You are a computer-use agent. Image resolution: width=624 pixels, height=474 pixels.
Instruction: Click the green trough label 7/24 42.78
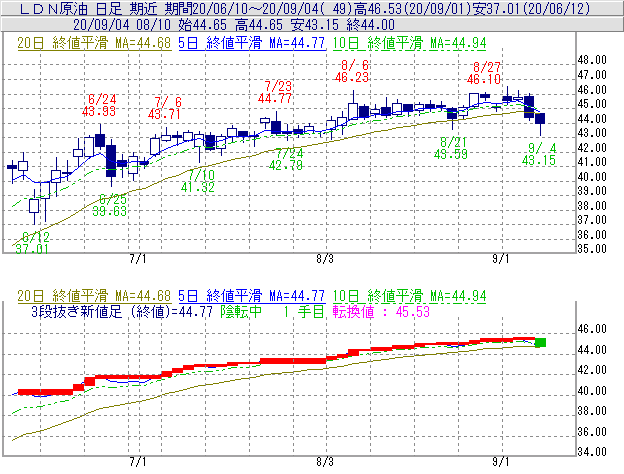click(x=286, y=159)
